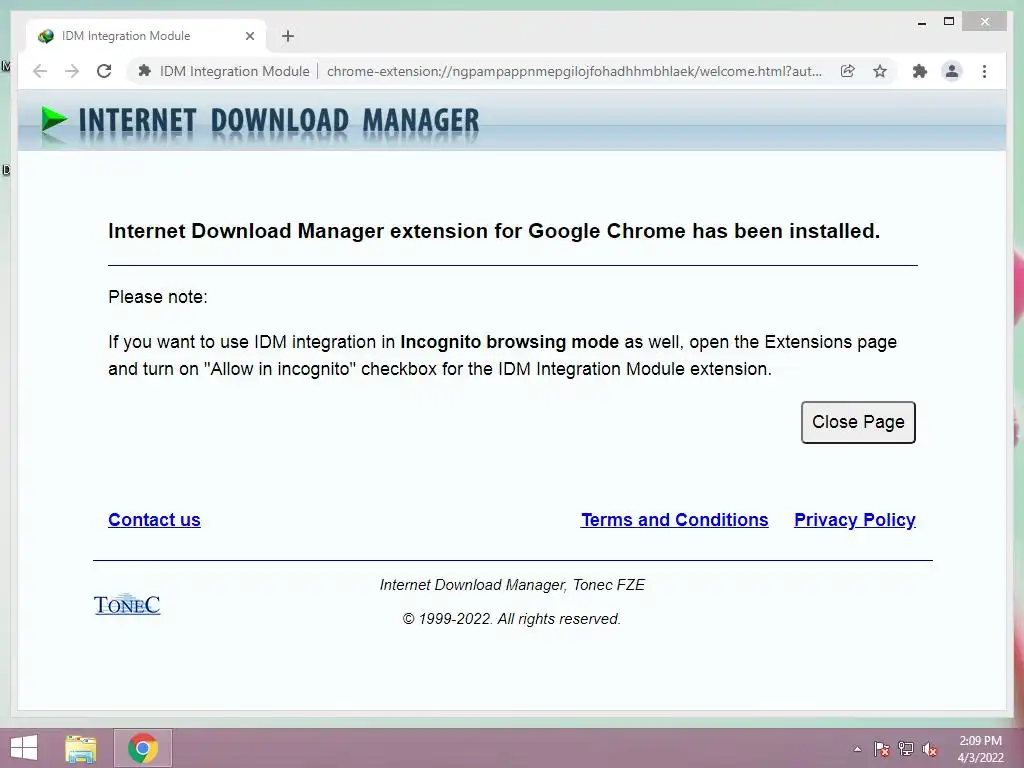1024x768 pixels.
Task: Click the muted volume tray icon
Action: (x=930, y=749)
